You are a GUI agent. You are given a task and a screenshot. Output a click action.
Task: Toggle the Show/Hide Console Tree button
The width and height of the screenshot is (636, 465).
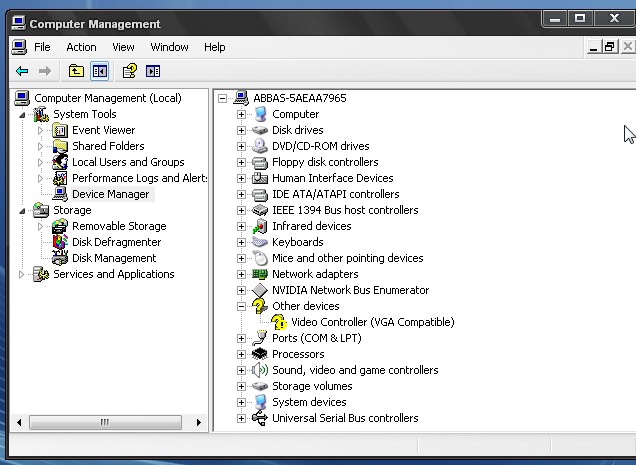click(x=99, y=71)
